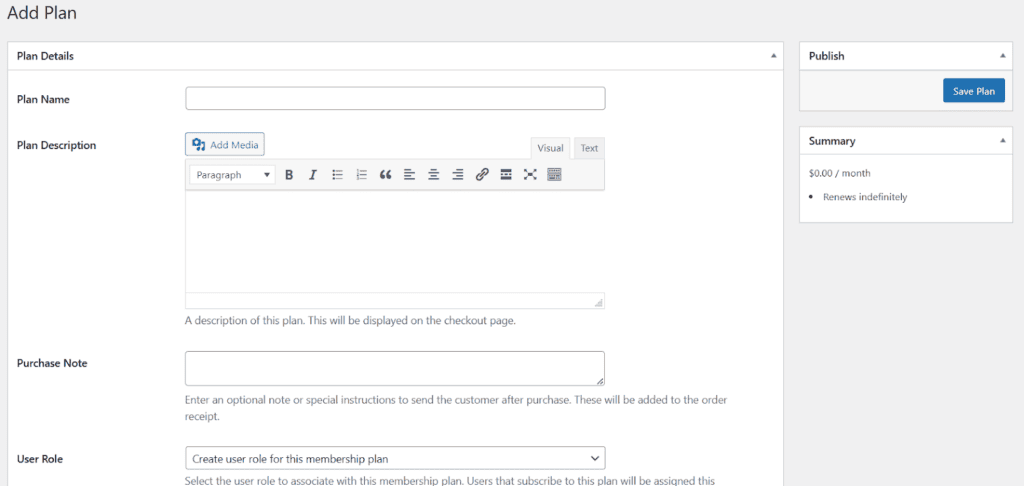1024x486 pixels.
Task: Click inside the Plan Description editor area
Action: 394,241
